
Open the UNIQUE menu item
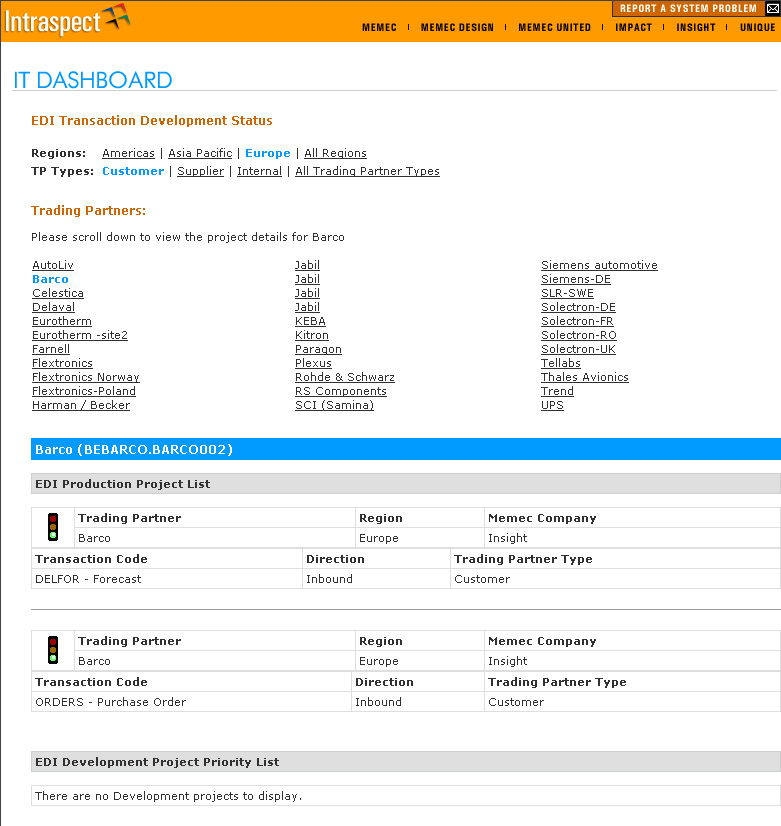[757, 27]
